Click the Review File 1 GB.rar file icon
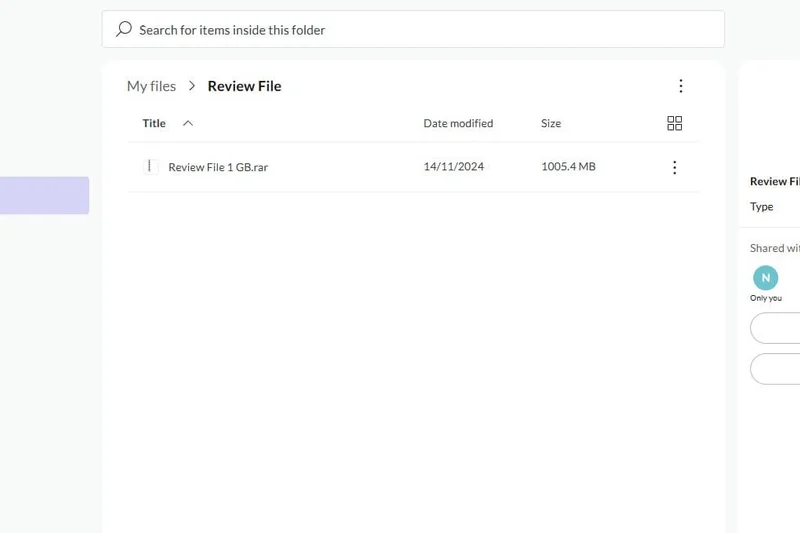The height and width of the screenshot is (533, 800). 151,167
